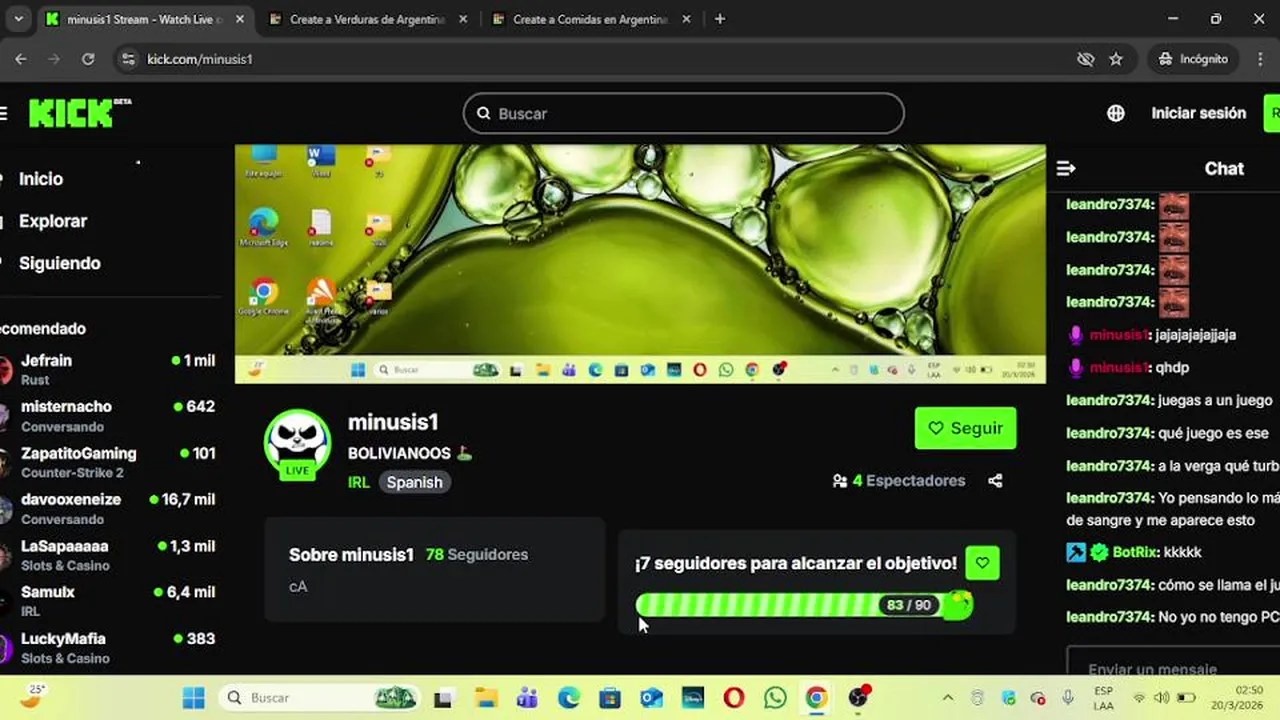Go back in browser history
Image resolution: width=1280 pixels, height=720 pixels.
pos(21,59)
